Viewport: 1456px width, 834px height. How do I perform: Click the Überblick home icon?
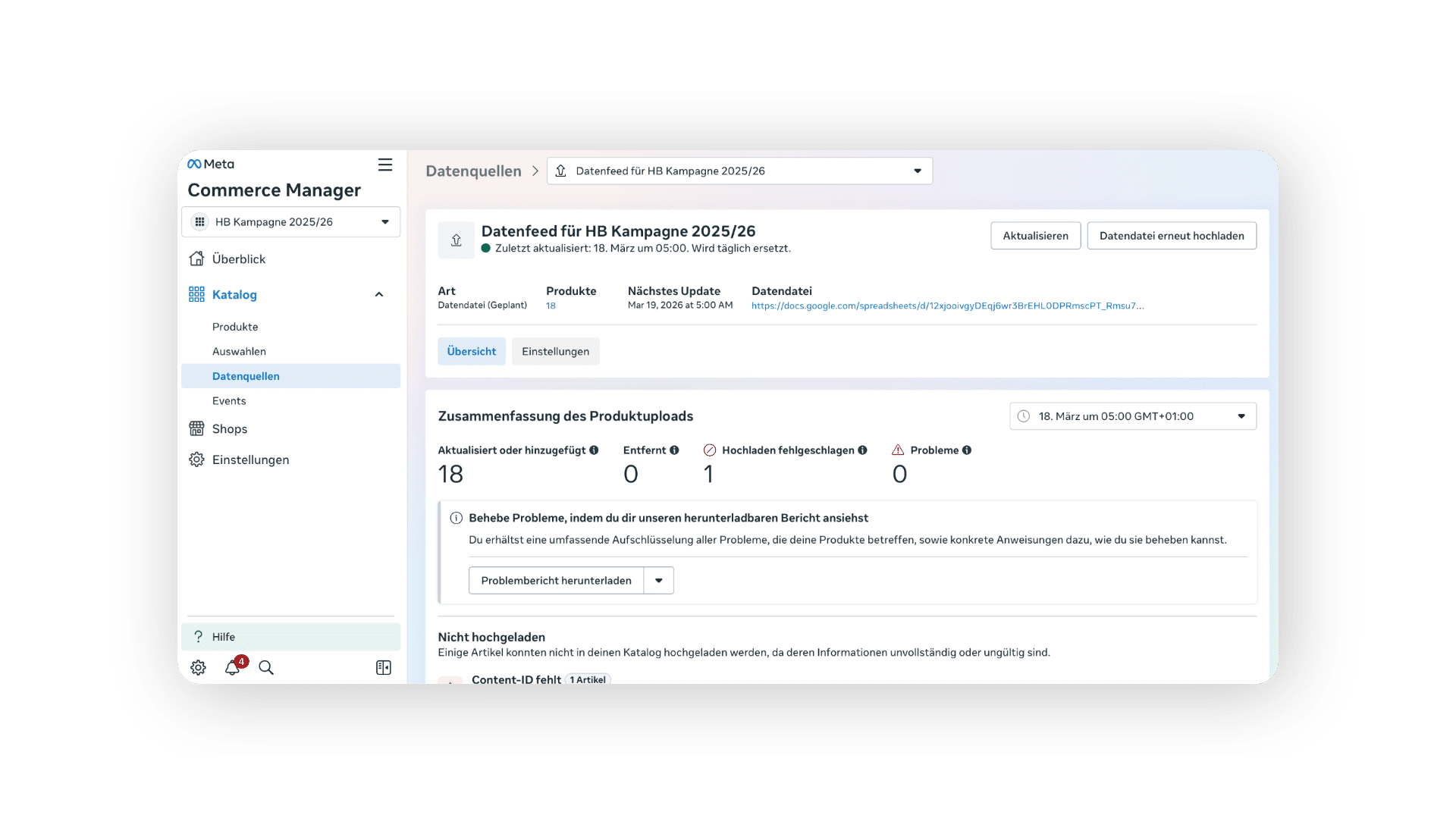(196, 259)
